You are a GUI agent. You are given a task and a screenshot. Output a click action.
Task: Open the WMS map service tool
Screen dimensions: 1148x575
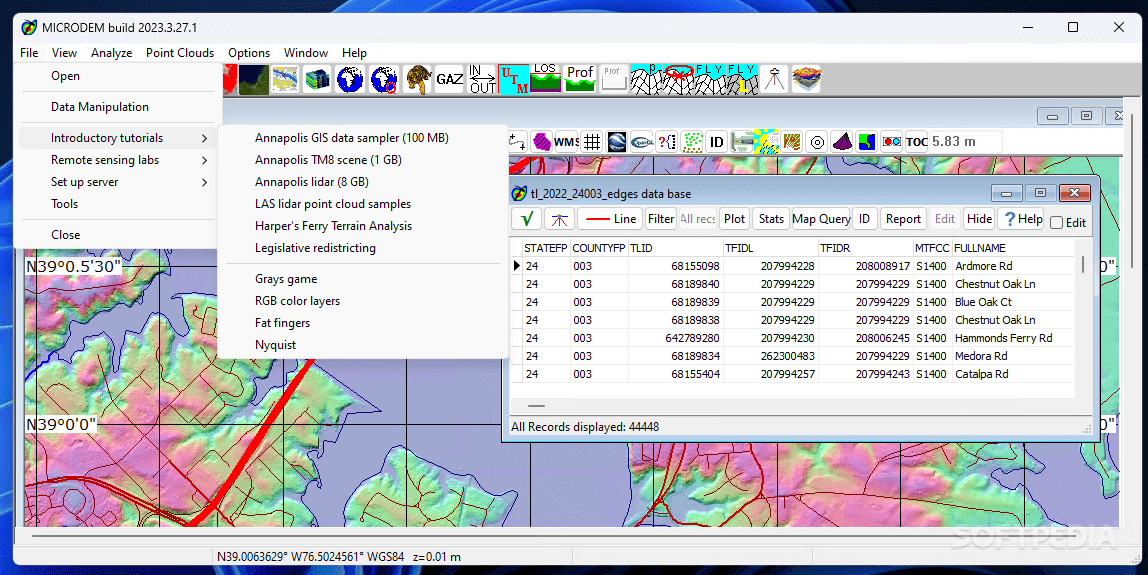[x=567, y=141]
